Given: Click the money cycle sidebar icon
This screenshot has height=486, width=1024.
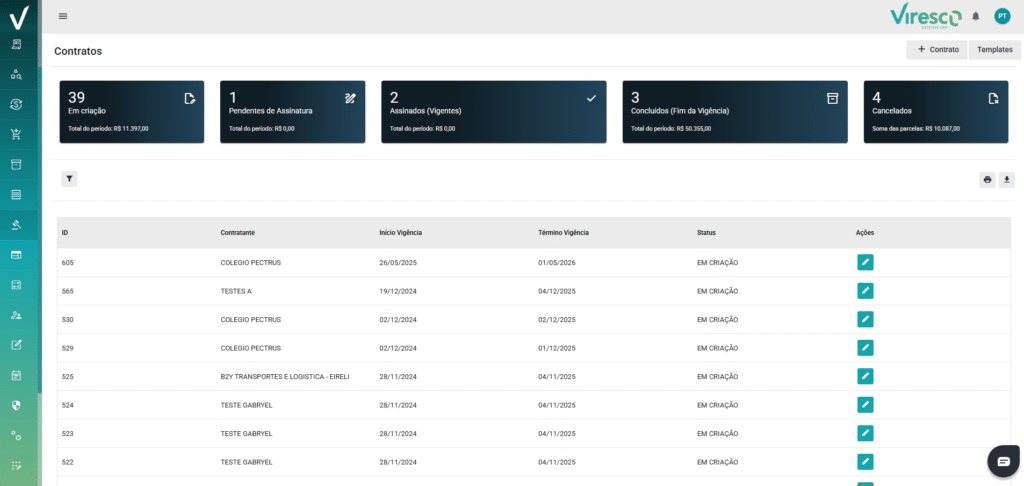Looking at the screenshot, I should (16, 104).
